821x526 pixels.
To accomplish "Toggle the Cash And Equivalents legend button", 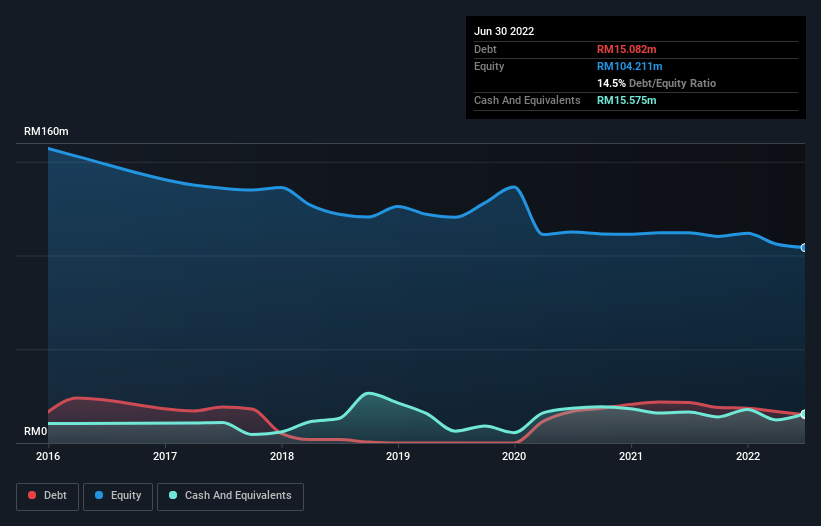I will (x=230, y=496).
